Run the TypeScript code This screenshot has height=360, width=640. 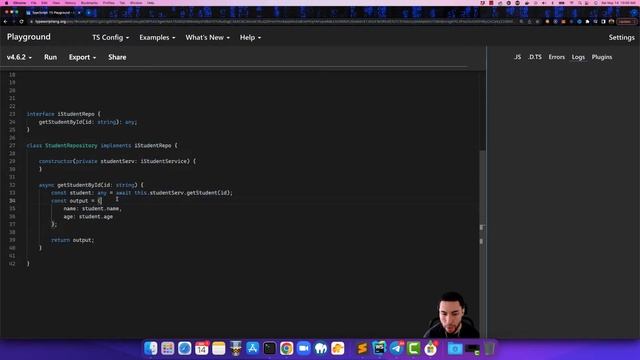(51, 57)
